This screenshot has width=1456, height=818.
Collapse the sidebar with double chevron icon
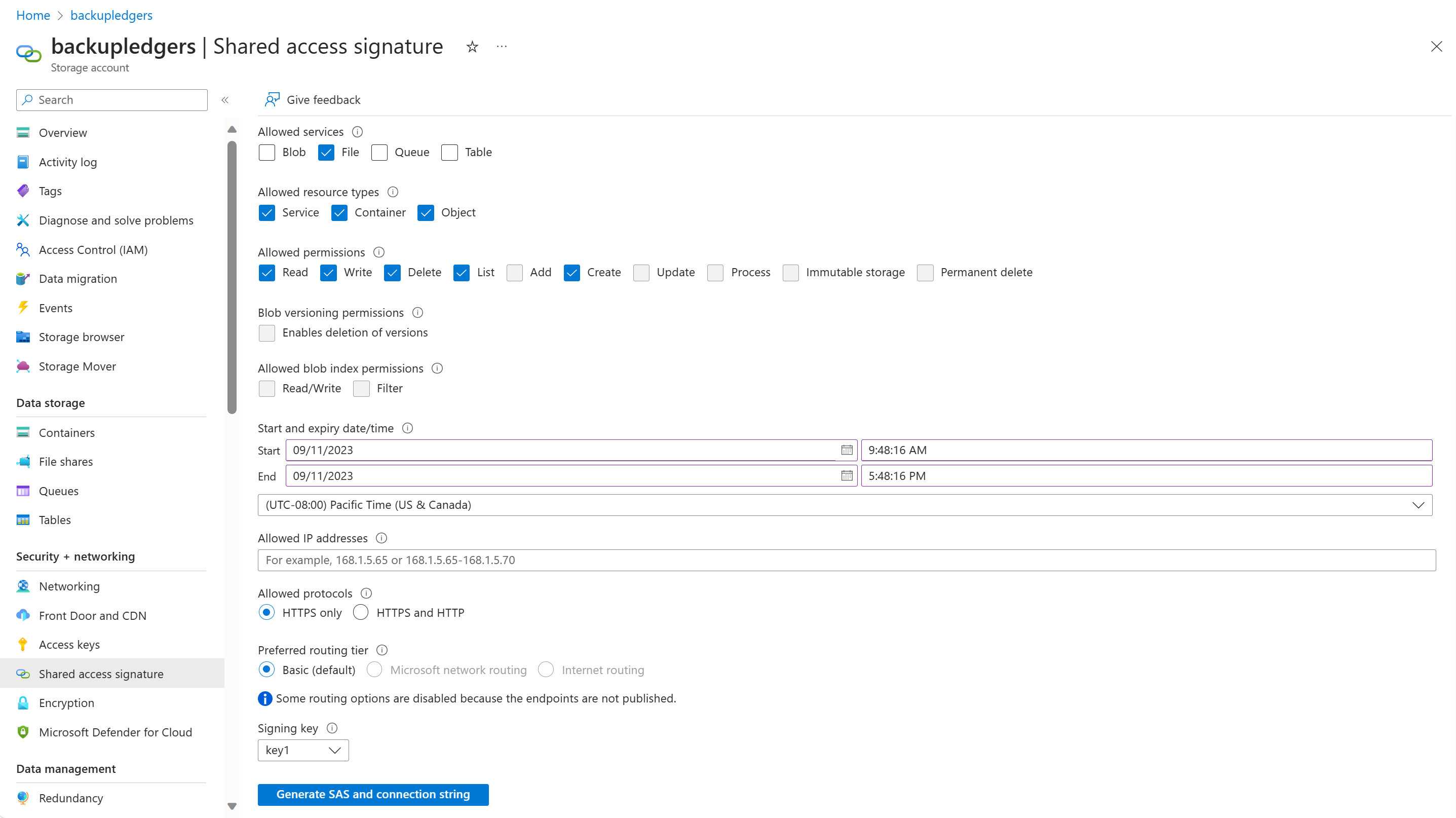point(225,100)
